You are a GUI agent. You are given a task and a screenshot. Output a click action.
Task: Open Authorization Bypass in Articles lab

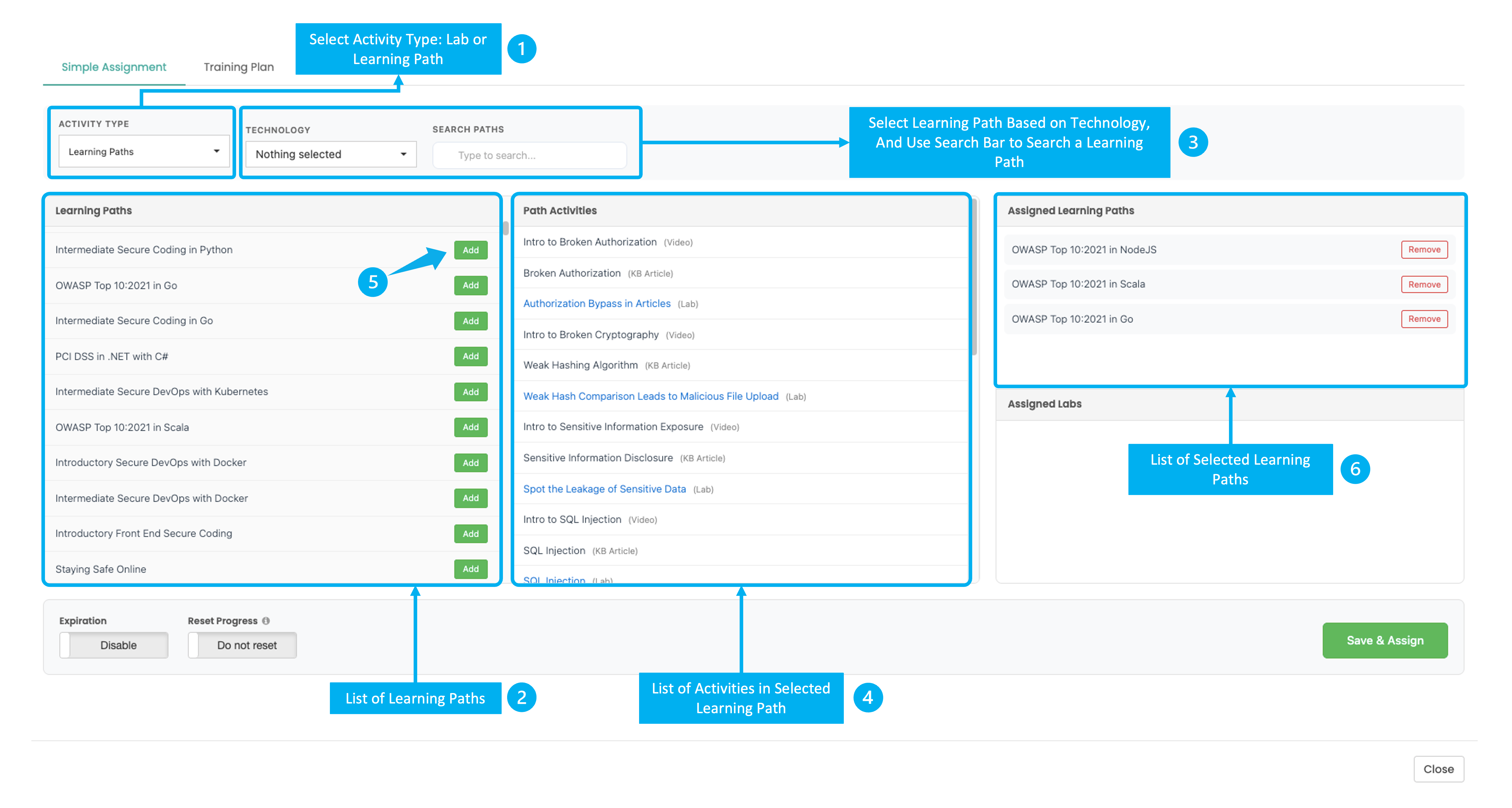(x=596, y=304)
